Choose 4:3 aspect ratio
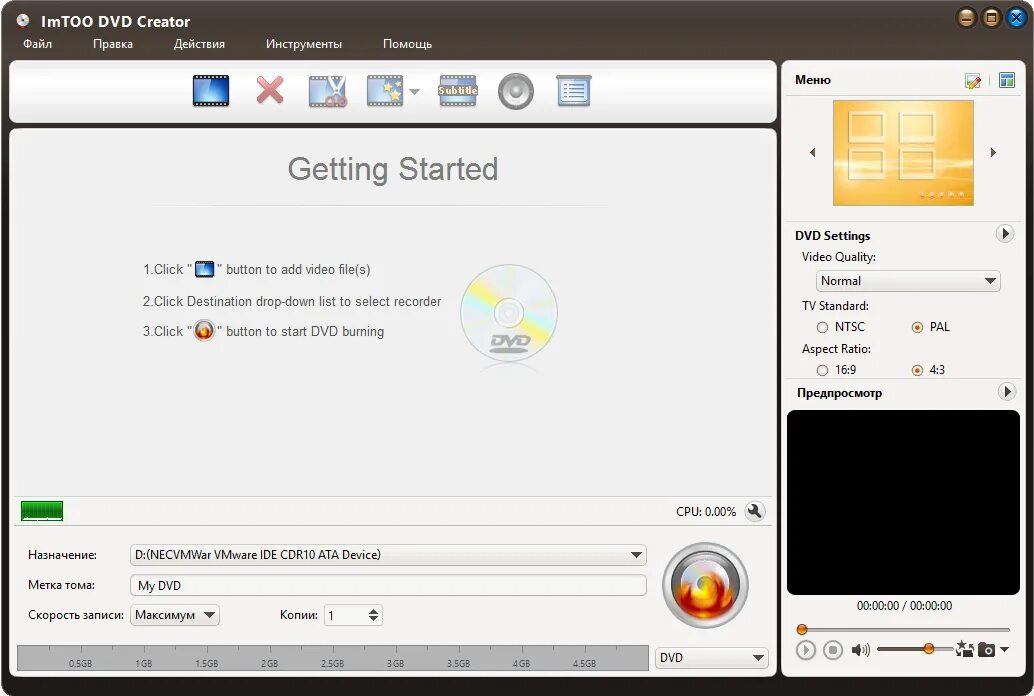Image resolution: width=1034 pixels, height=696 pixels. (917, 370)
